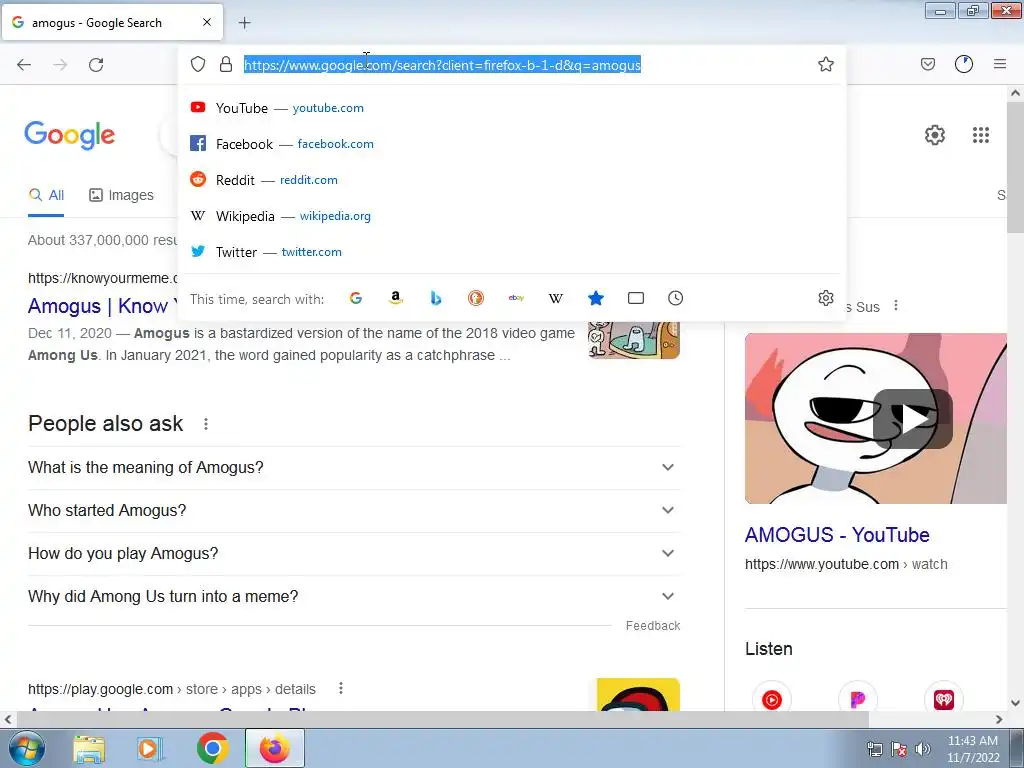This screenshot has height=768, width=1024.
Task: Expand 'How do you play Amogus?'
Action: (354, 554)
